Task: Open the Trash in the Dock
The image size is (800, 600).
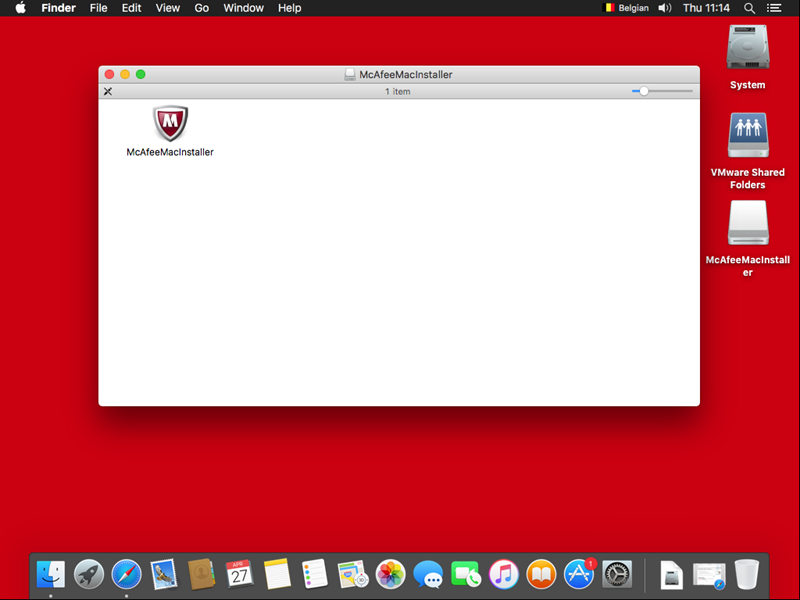Action: coord(747,574)
